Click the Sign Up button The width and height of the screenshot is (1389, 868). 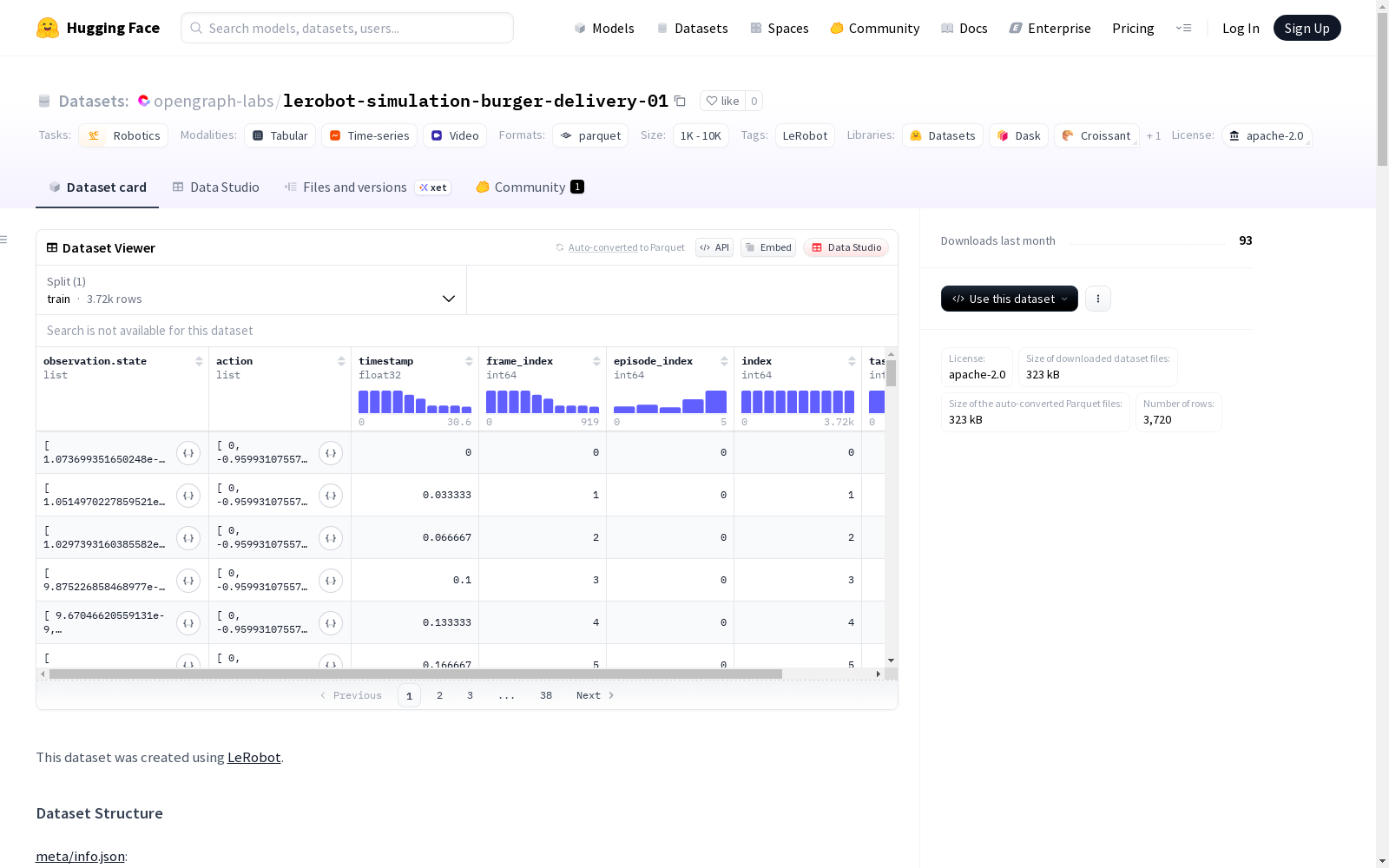[1307, 28]
